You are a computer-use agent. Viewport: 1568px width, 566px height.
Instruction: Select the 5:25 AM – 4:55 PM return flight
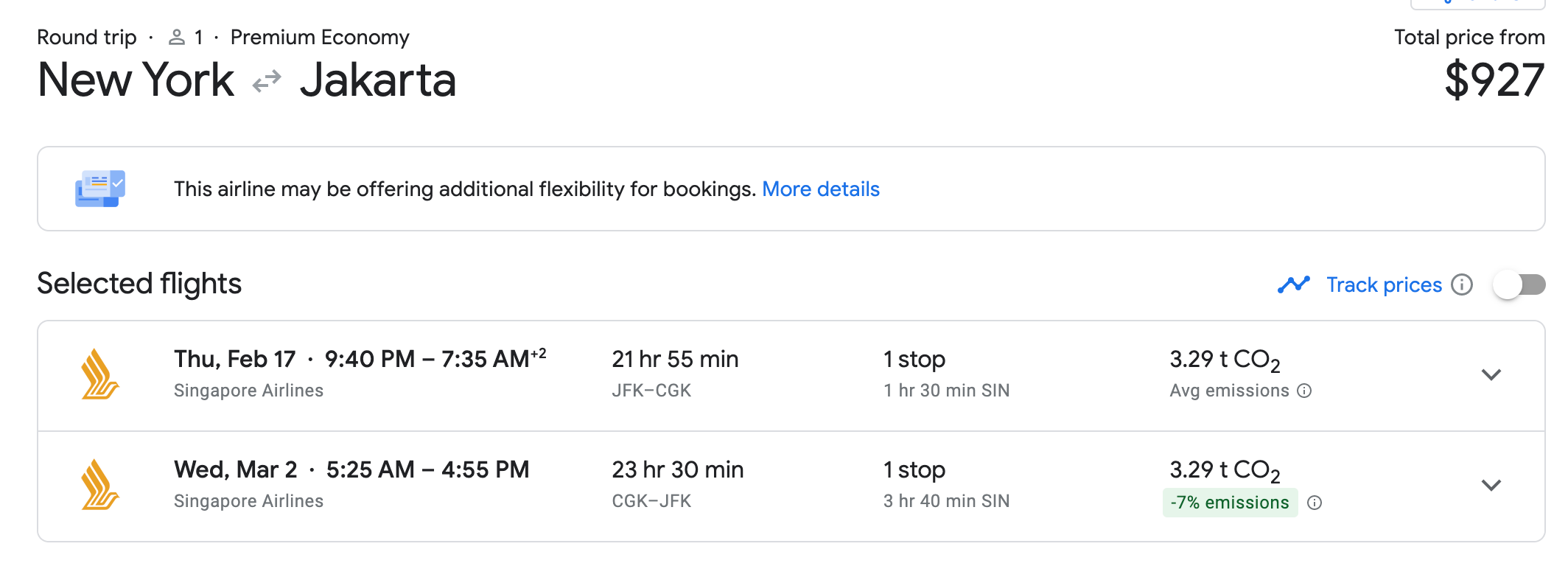tap(427, 470)
